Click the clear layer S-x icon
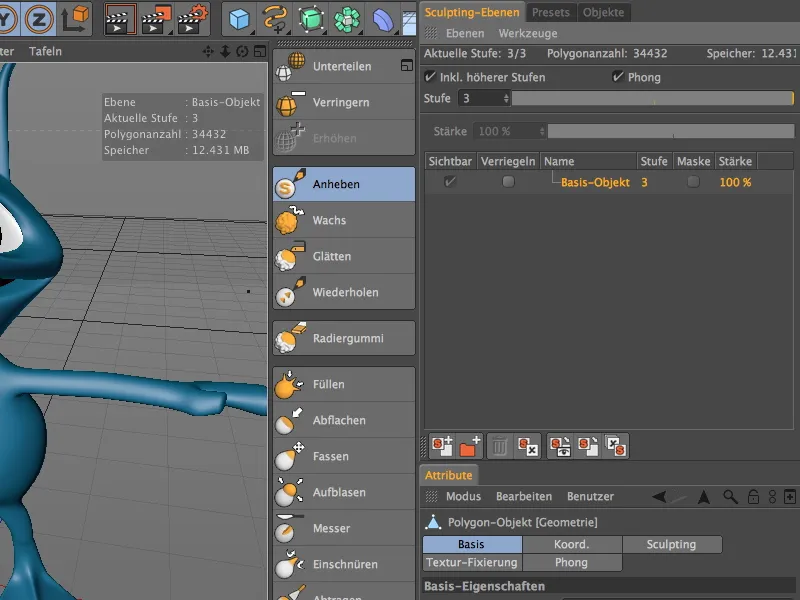Screen dimensions: 800x600 pos(528,447)
